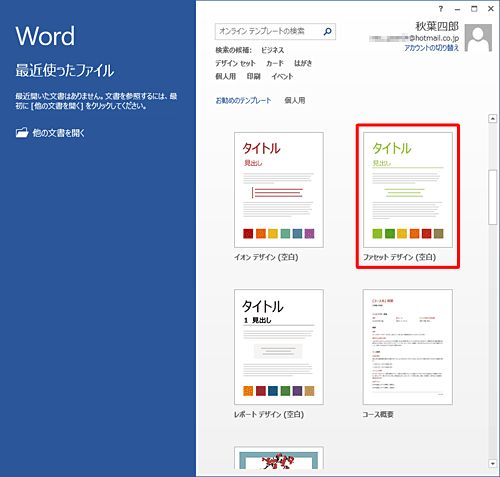
Task: Click the コース概要 label text
Action: (378, 415)
